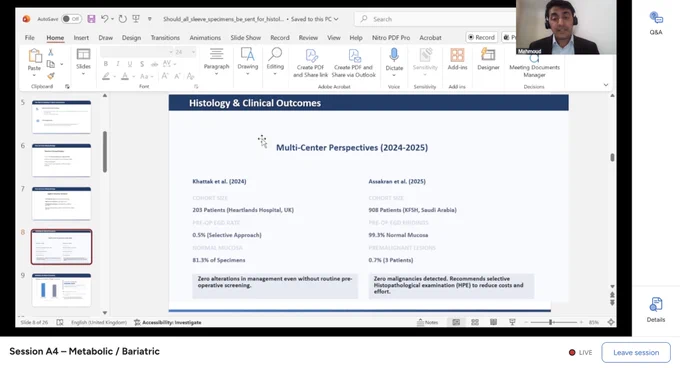Image resolution: width=680 pixels, height=368 pixels.
Task: Click Create PDF and Share via Outlook
Action: tap(353, 63)
